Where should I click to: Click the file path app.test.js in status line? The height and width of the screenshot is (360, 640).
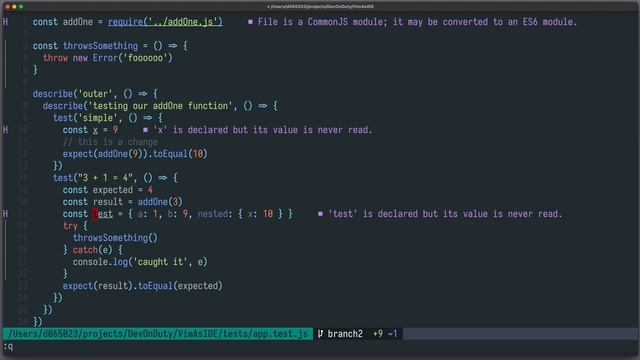[158, 334]
